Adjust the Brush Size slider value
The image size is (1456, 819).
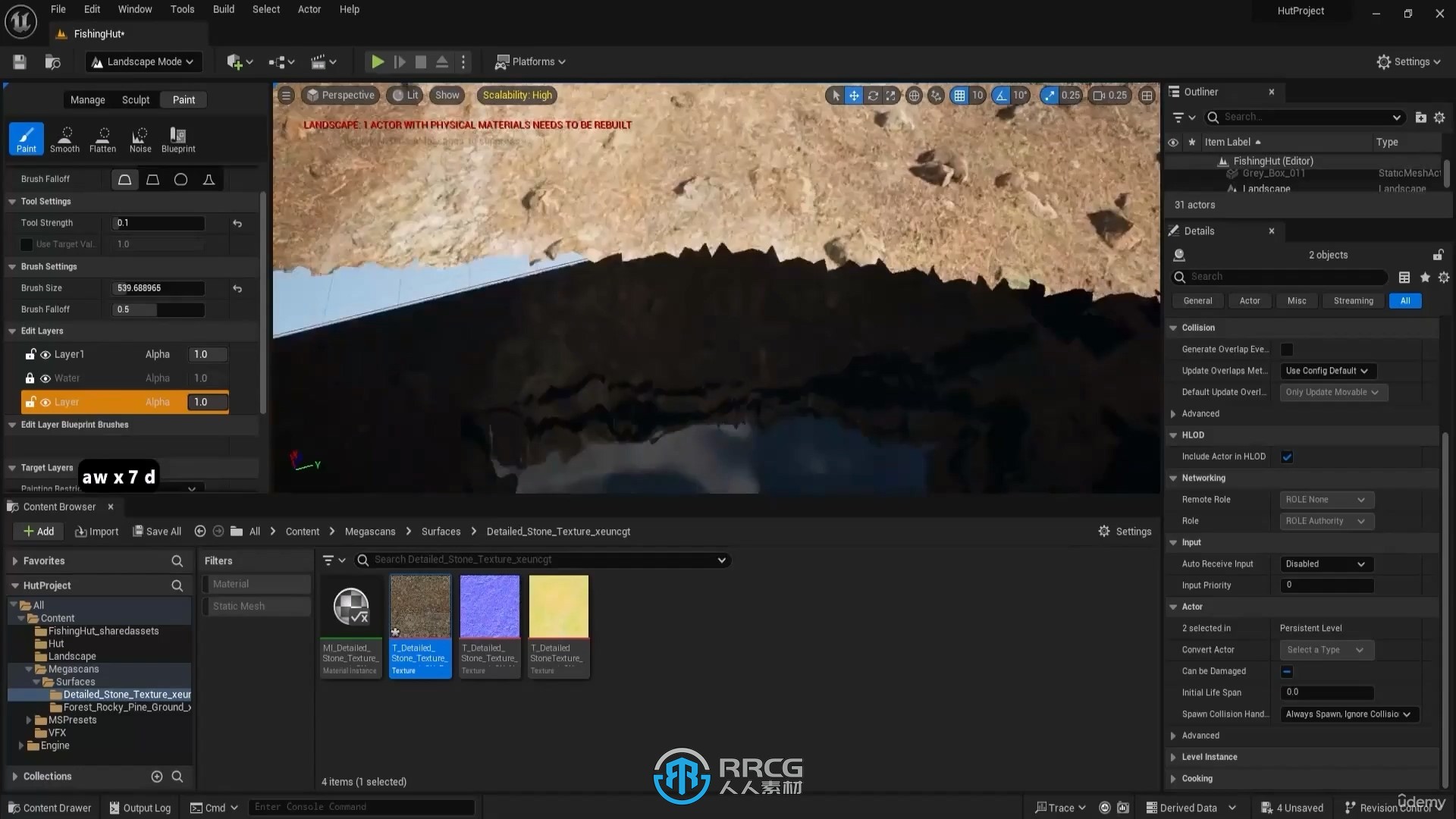coord(158,288)
